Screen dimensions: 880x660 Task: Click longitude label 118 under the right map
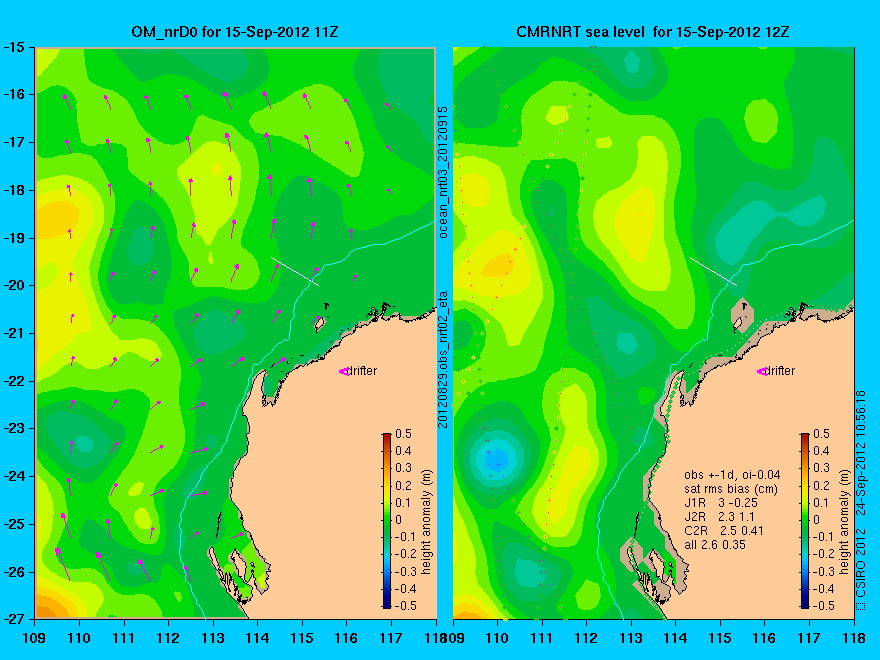pos(854,638)
